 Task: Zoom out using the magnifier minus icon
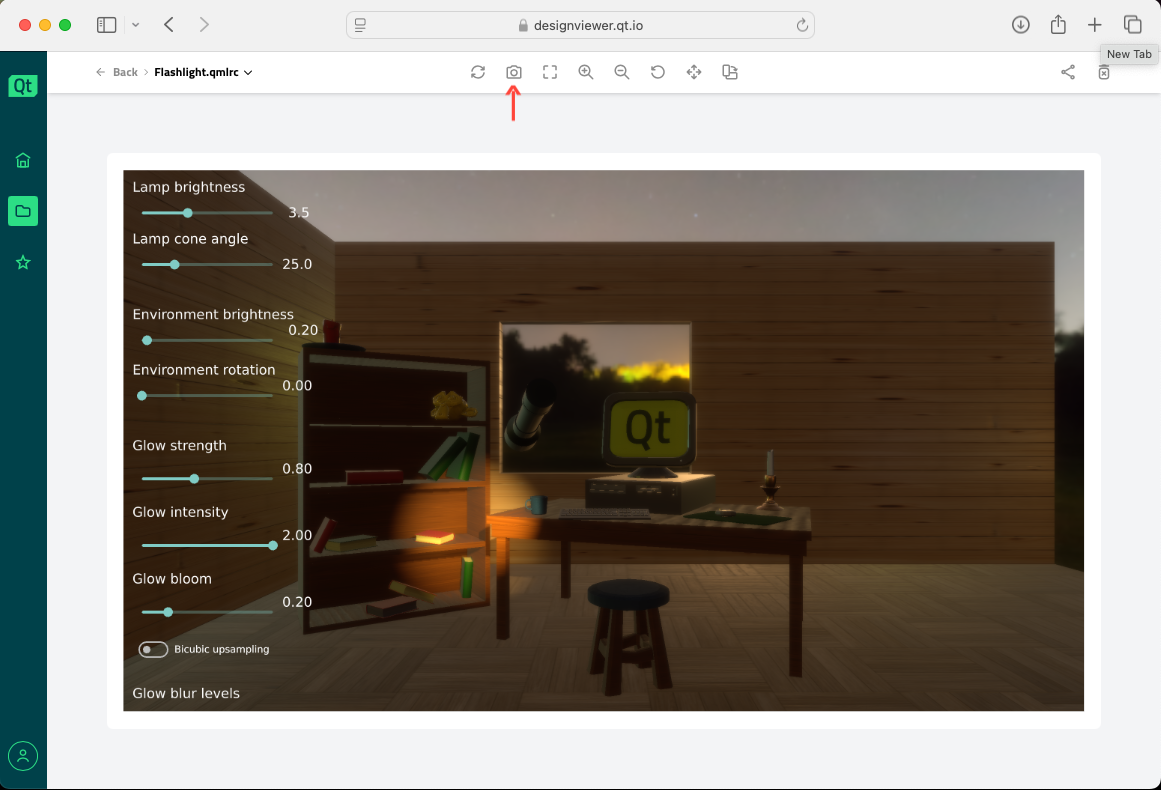[622, 72]
